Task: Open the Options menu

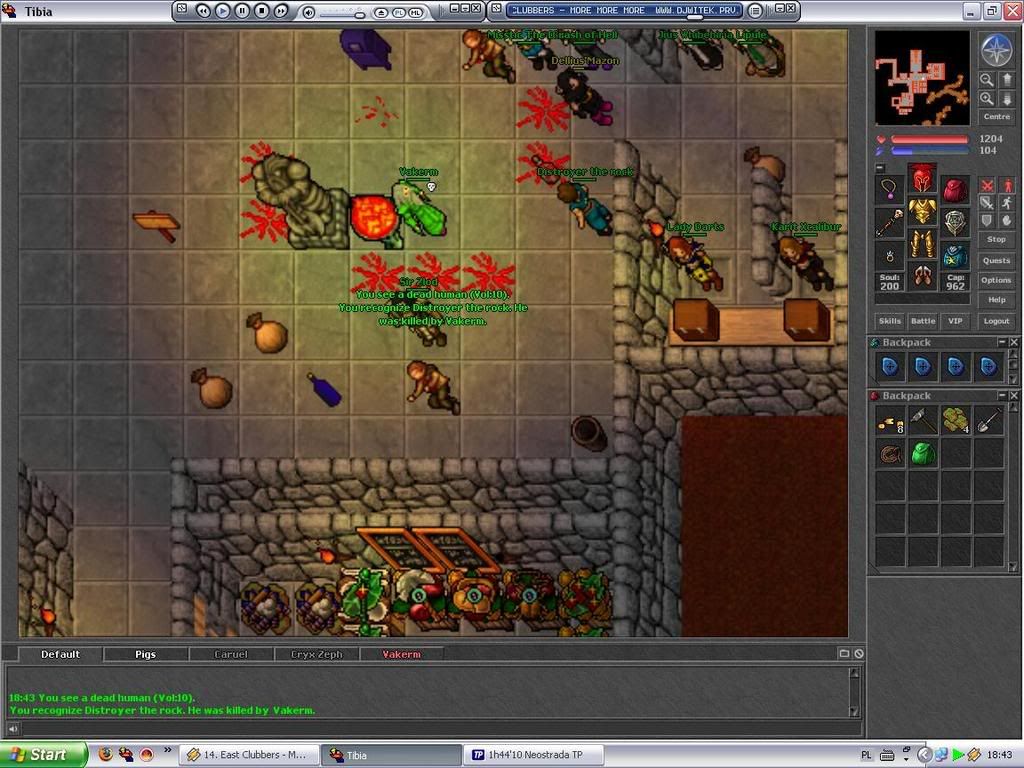Action: (x=997, y=280)
